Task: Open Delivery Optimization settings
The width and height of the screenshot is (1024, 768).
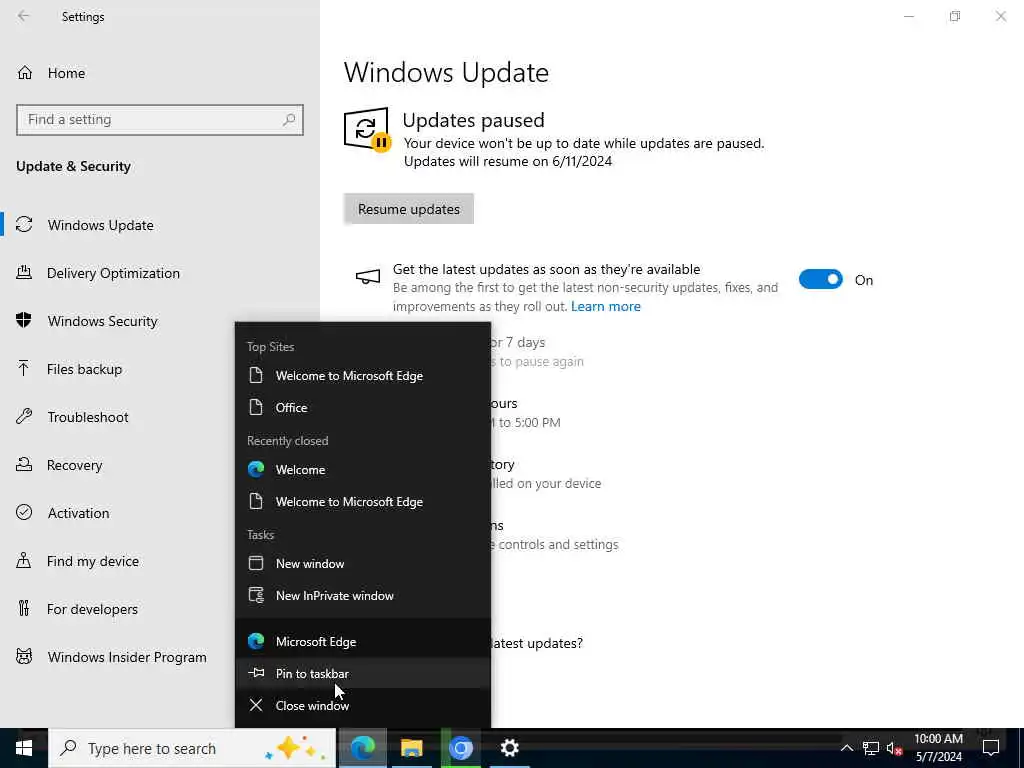Action: click(113, 273)
